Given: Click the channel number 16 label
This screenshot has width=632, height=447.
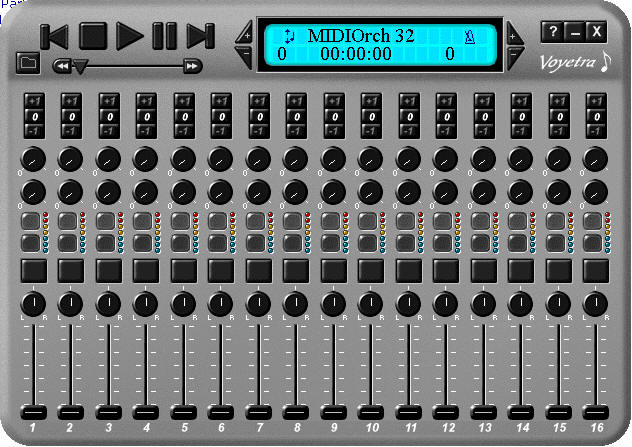Looking at the screenshot, I should point(597,428).
